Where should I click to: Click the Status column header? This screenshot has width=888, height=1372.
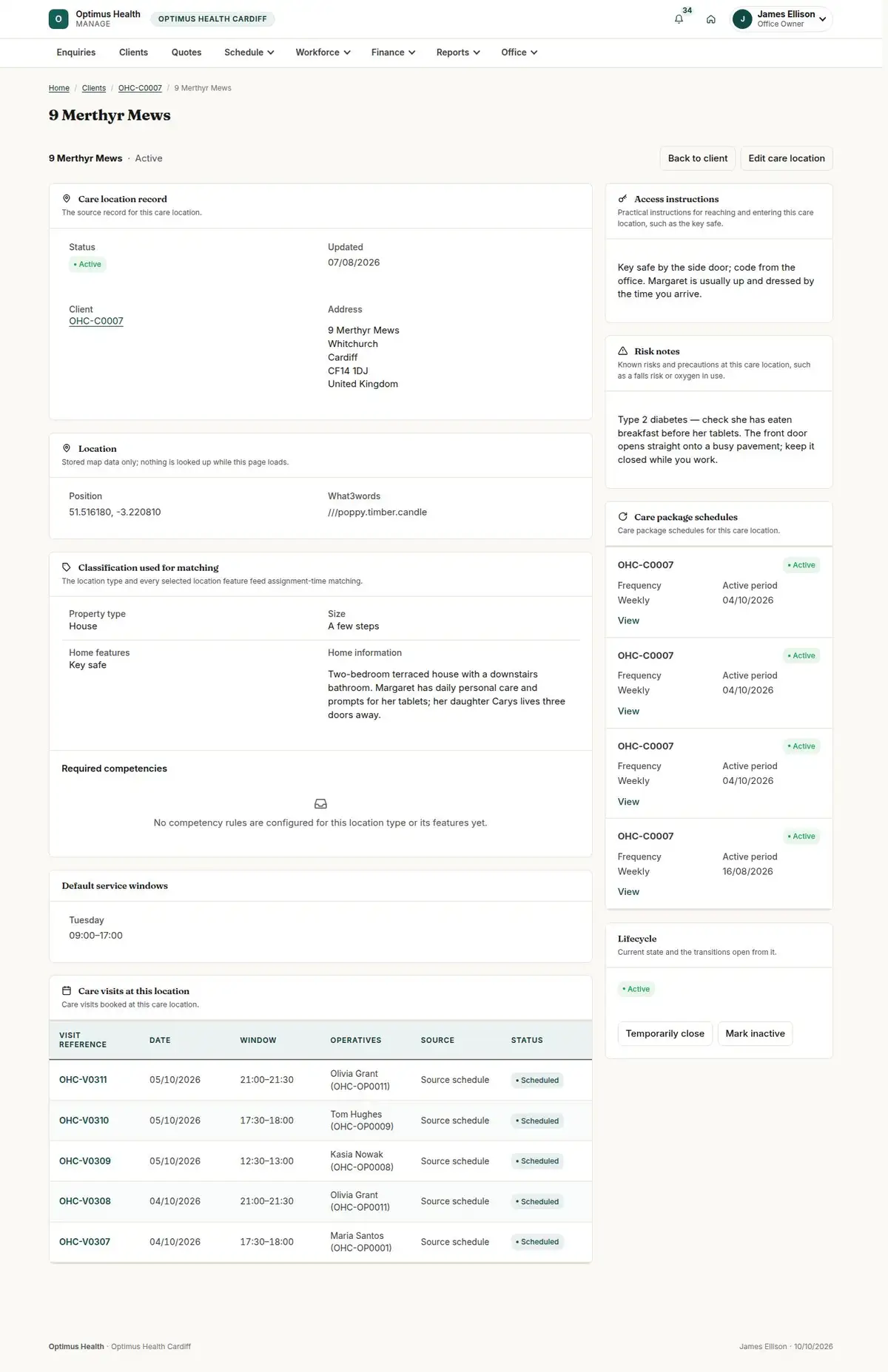[x=527, y=1040]
